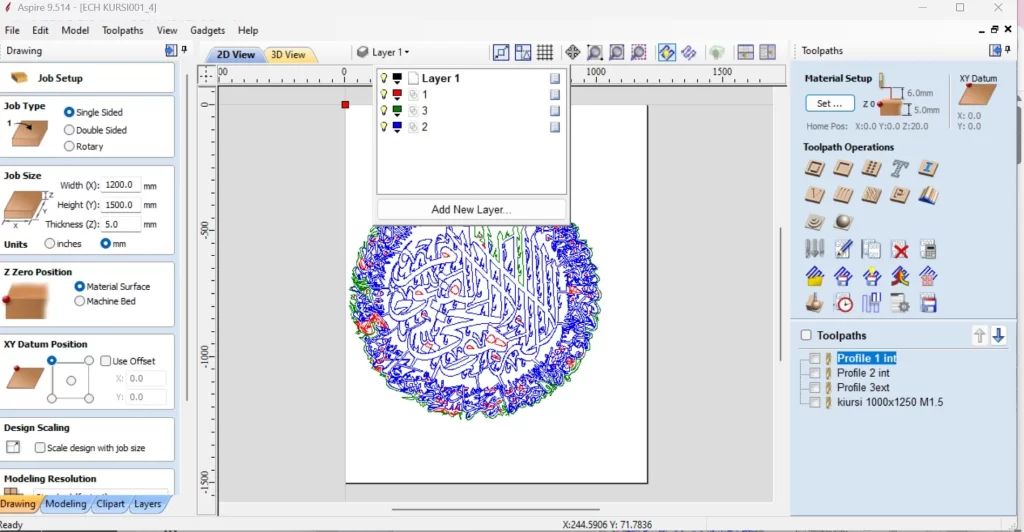
Task: Click the zoom to selected objects icon
Action: (x=639, y=52)
